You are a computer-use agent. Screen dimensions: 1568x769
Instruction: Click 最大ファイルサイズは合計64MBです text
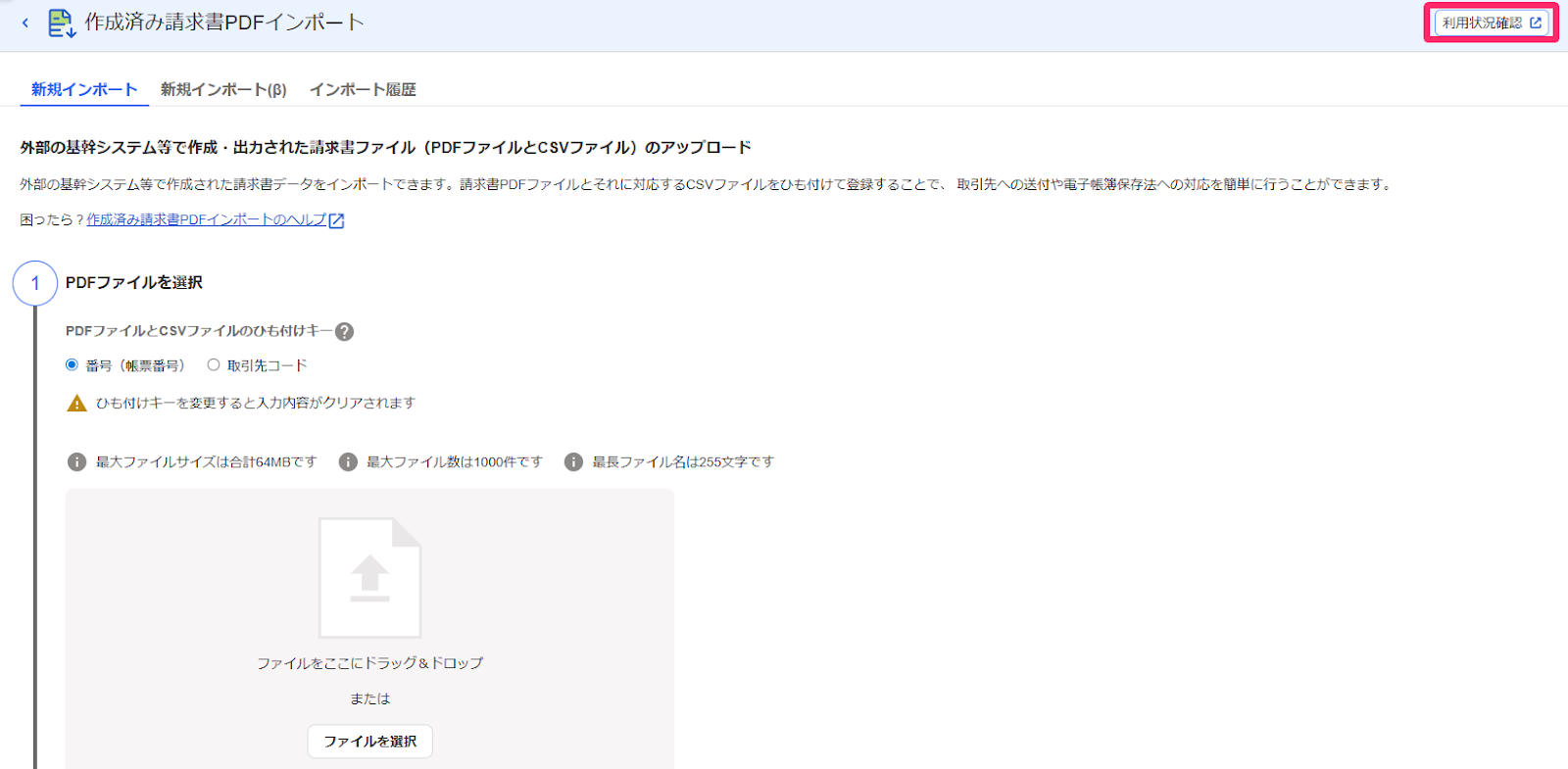[x=207, y=461]
